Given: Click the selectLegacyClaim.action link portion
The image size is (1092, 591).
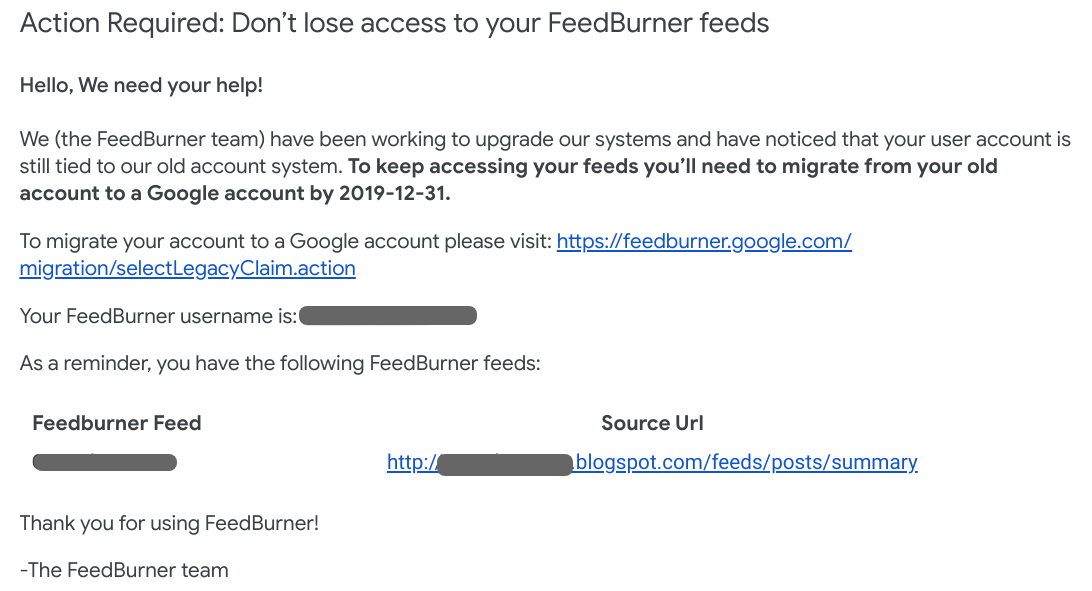Looking at the screenshot, I should click(187, 269).
